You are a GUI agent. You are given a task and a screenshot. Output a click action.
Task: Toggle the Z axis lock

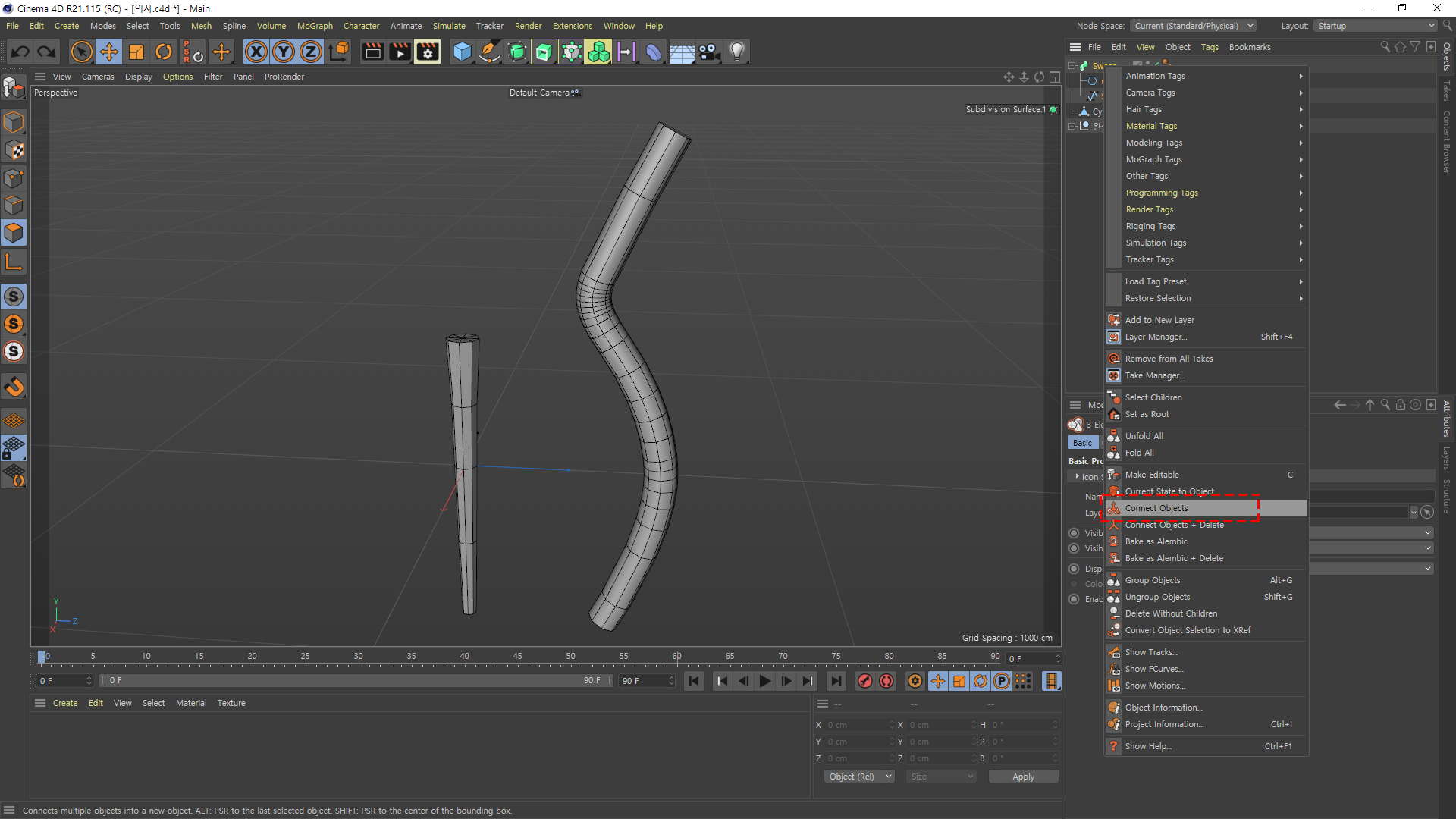(311, 52)
